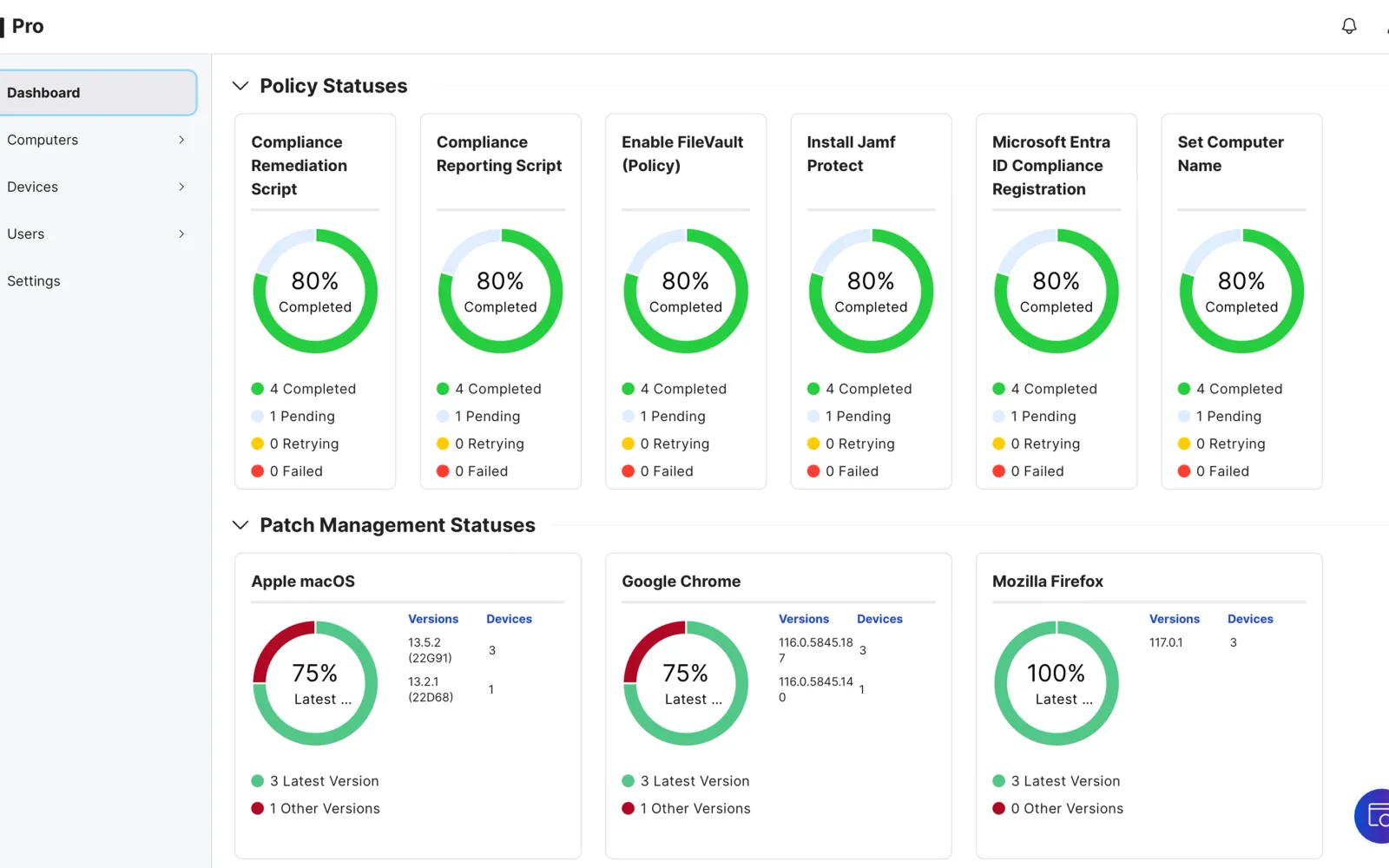Click the Compliance Remediation Script 80% donut chart
Screen dimensions: 1389x868
click(315, 291)
